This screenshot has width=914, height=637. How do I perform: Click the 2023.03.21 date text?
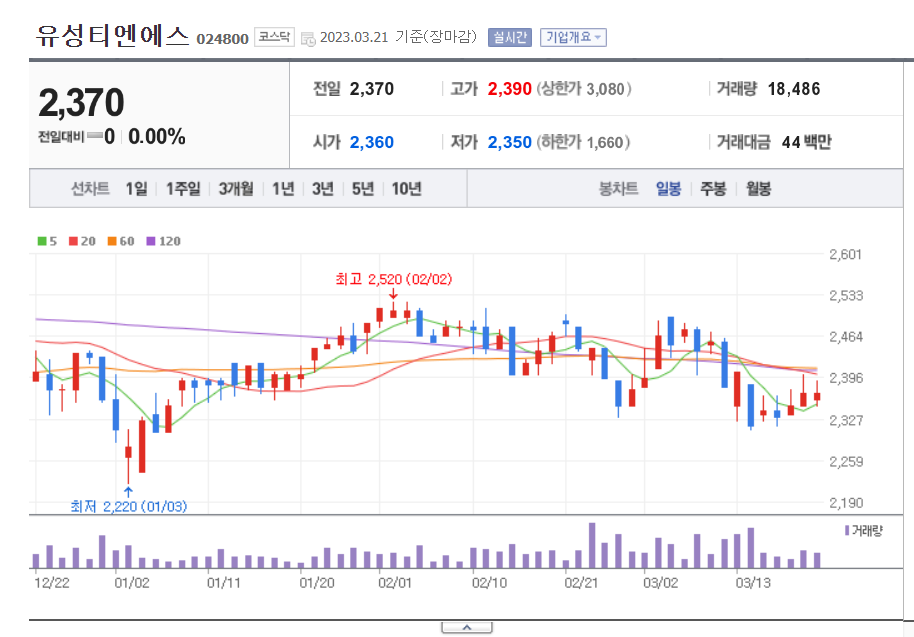(x=354, y=37)
